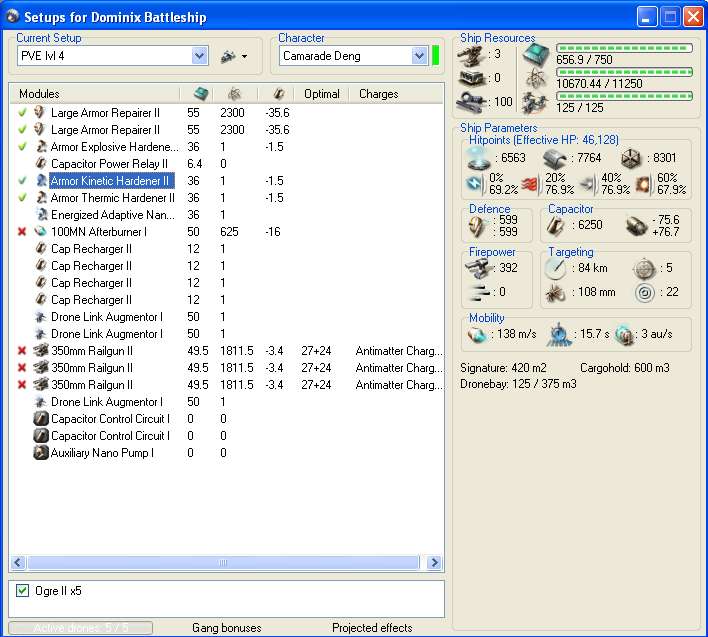Click the right arrow of horizontal scrollbar
The height and width of the screenshot is (637, 708).
[434, 562]
